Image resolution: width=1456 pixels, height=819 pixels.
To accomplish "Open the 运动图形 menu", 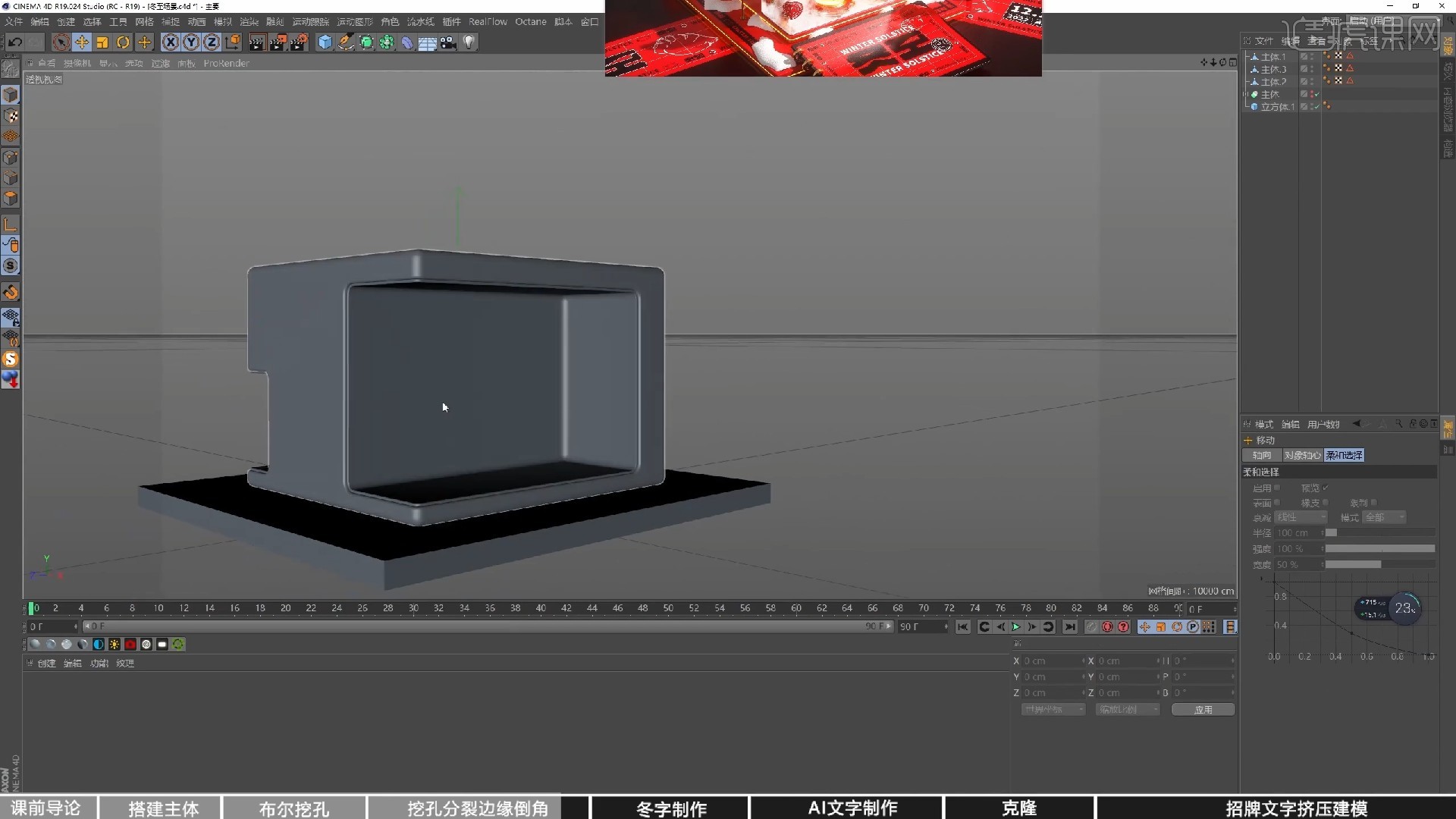I will [x=354, y=22].
